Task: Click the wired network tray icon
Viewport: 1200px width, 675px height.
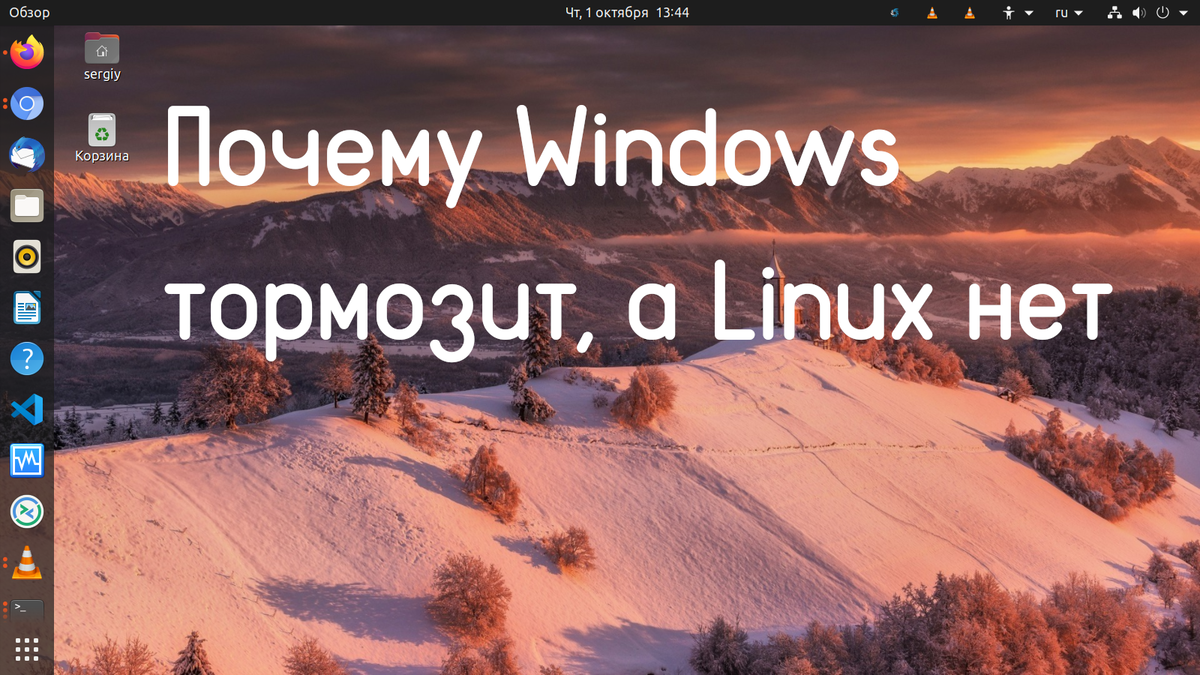Action: (x=1115, y=13)
